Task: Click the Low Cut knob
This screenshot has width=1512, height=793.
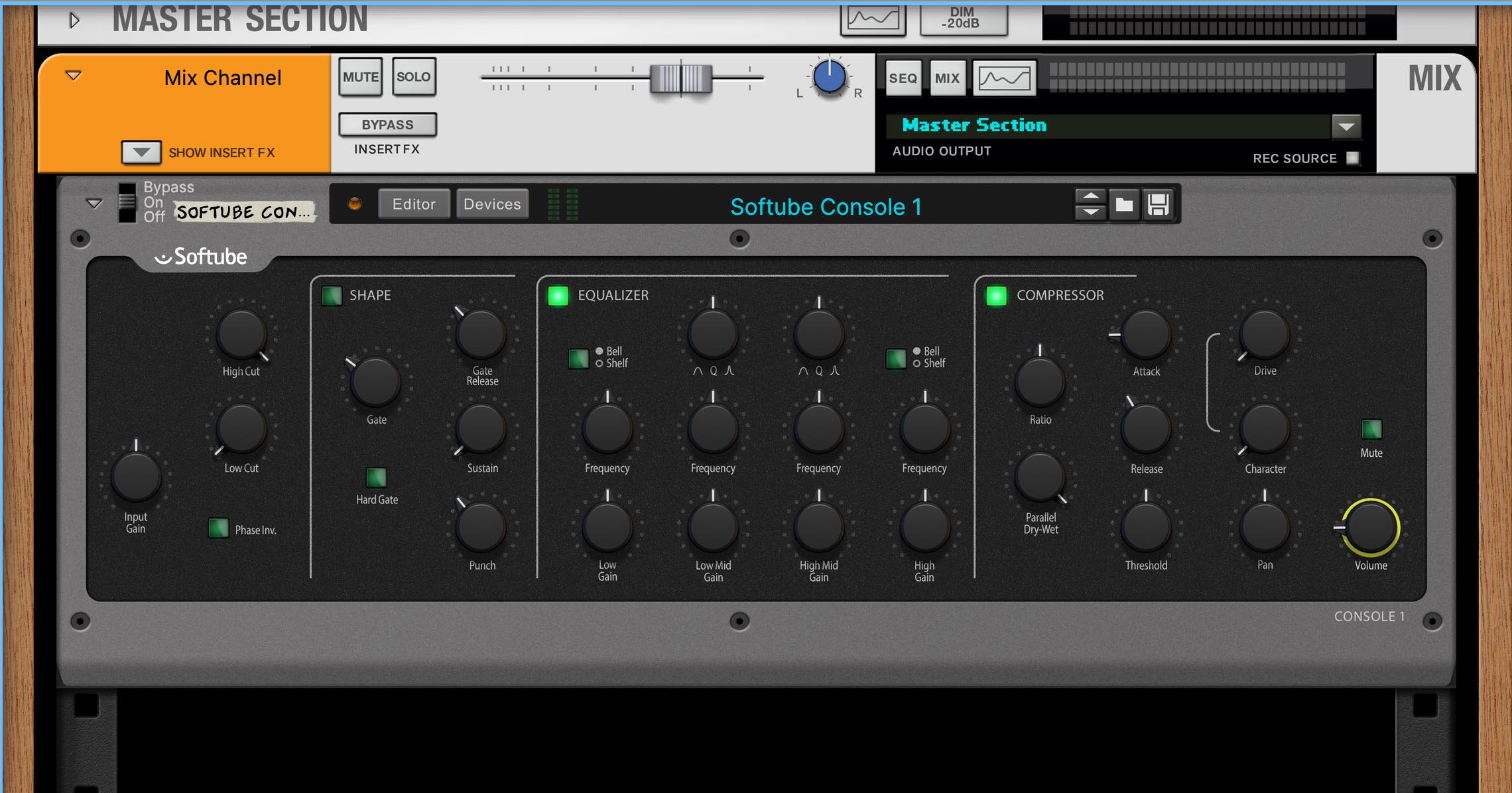Action: pyautogui.click(x=242, y=430)
